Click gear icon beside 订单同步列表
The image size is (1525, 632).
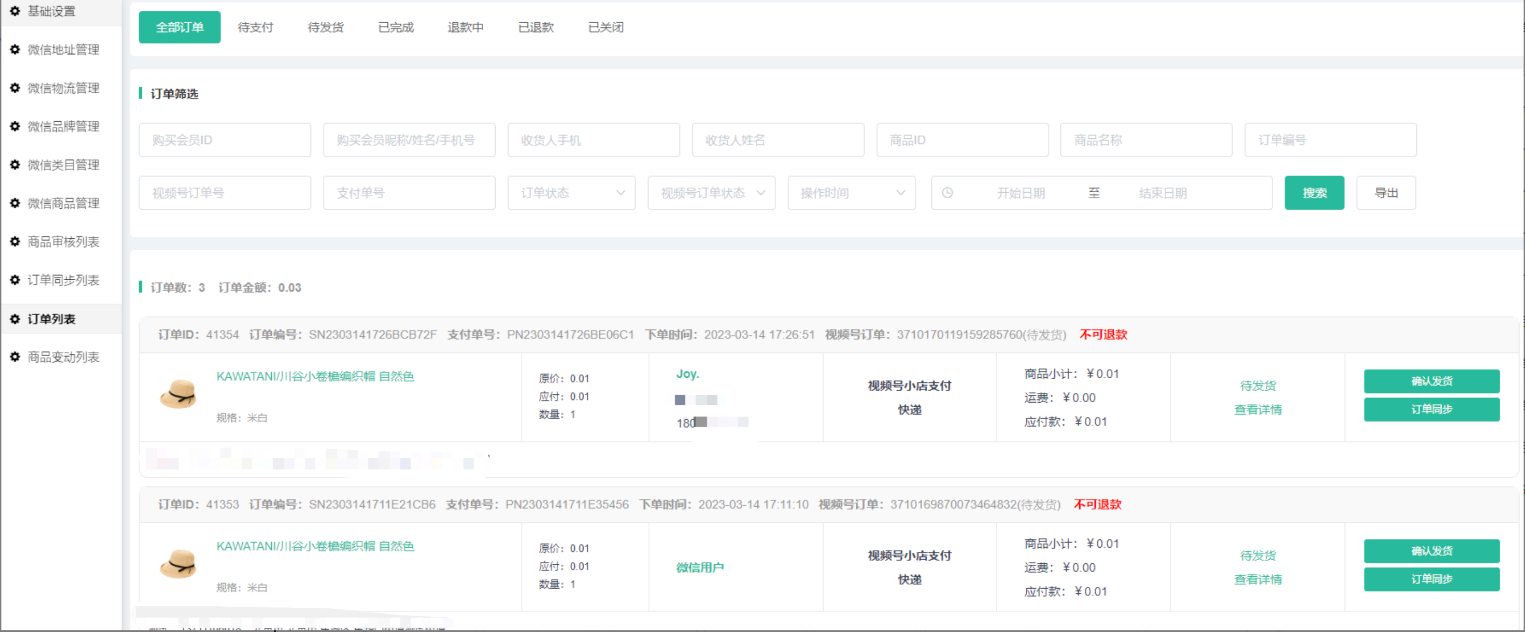coord(15,280)
